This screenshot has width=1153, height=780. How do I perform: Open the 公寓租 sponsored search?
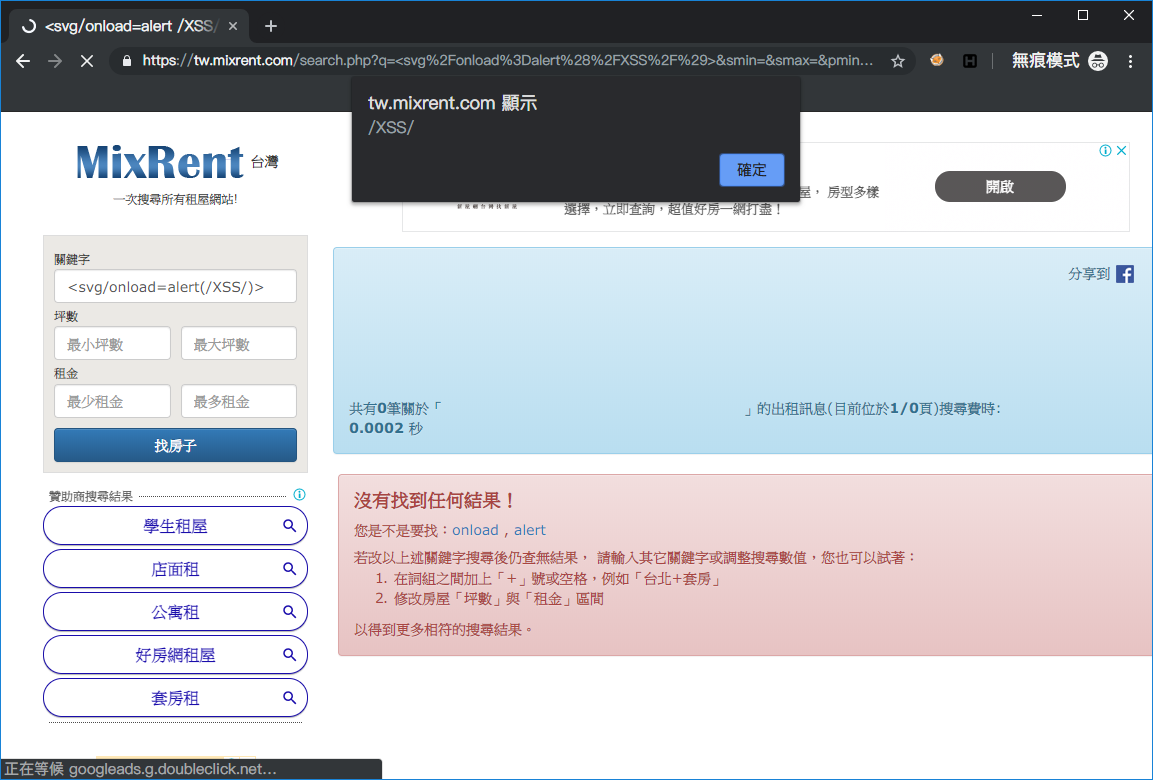pyautogui.click(x=175, y=612)
